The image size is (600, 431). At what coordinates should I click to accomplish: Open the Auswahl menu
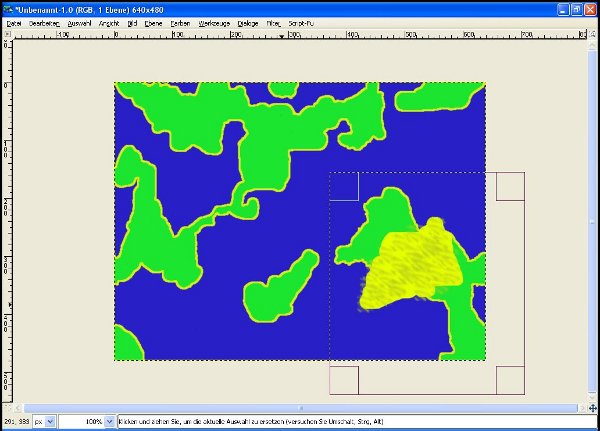pos(79,23)
